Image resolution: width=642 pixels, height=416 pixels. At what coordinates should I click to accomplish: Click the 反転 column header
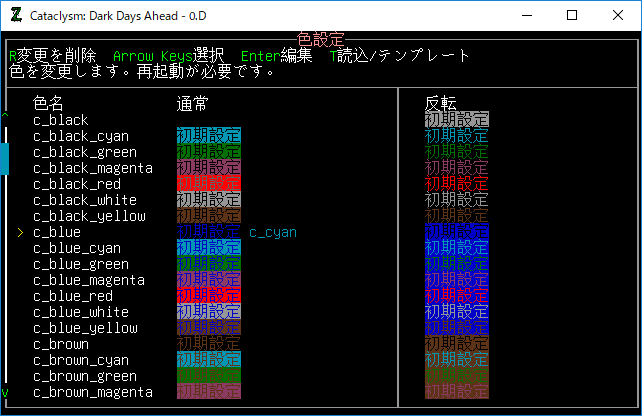coord(440,103)
